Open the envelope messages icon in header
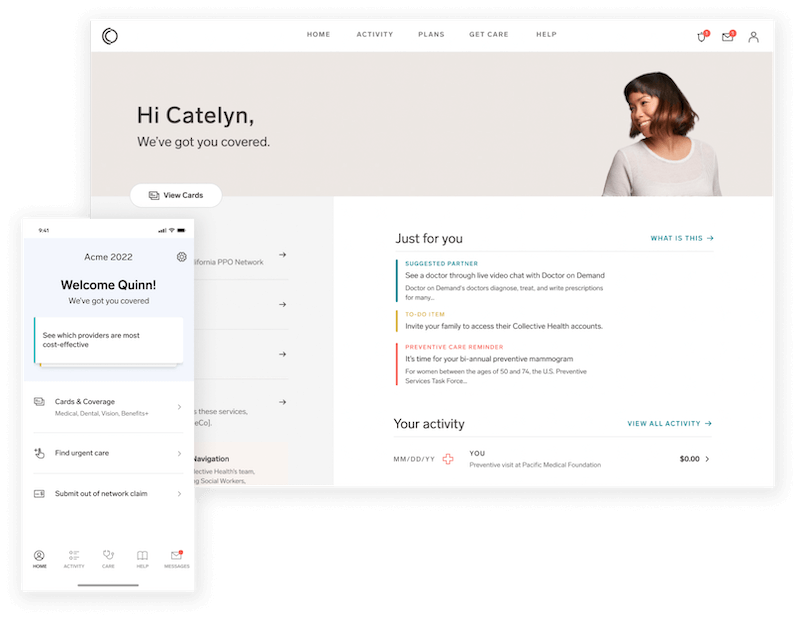800x619 pixels. tap(728, 37)
